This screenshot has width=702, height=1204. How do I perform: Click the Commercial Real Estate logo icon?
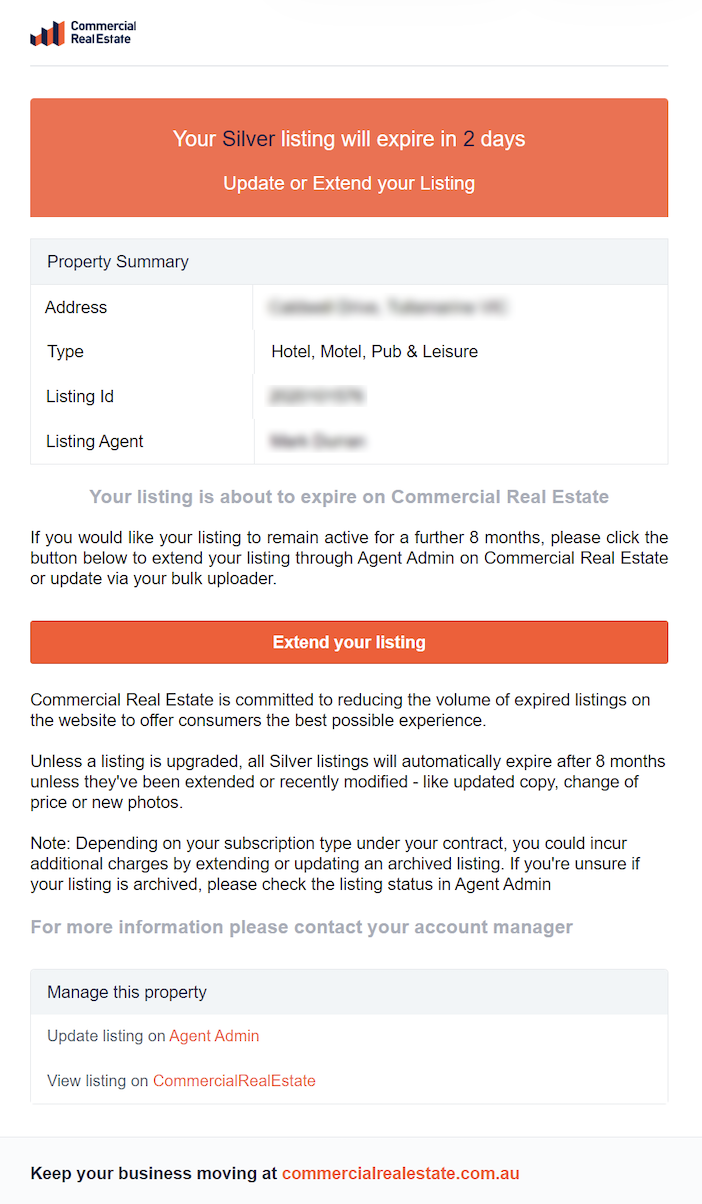[47, 34]
